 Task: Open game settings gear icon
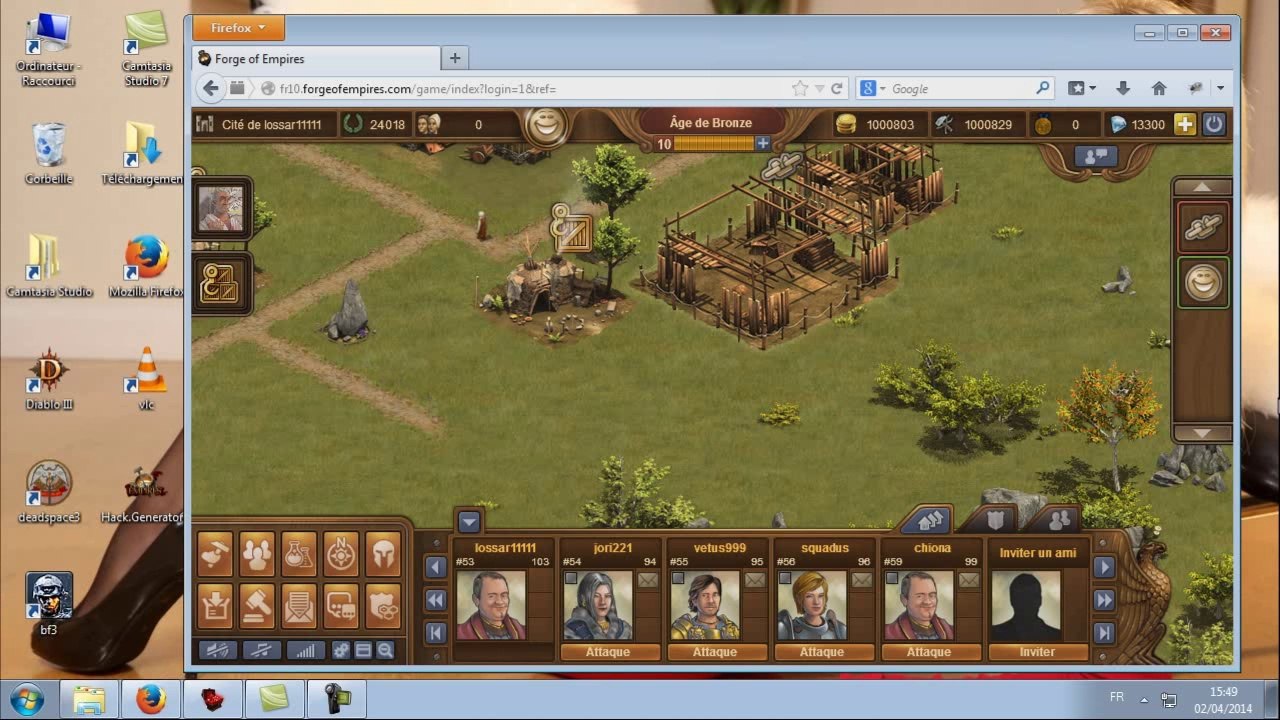[341, 650]
